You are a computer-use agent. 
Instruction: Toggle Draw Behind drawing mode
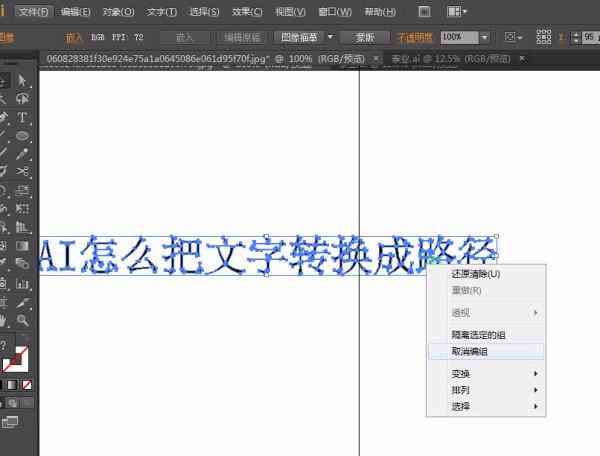tap(12, 403)
